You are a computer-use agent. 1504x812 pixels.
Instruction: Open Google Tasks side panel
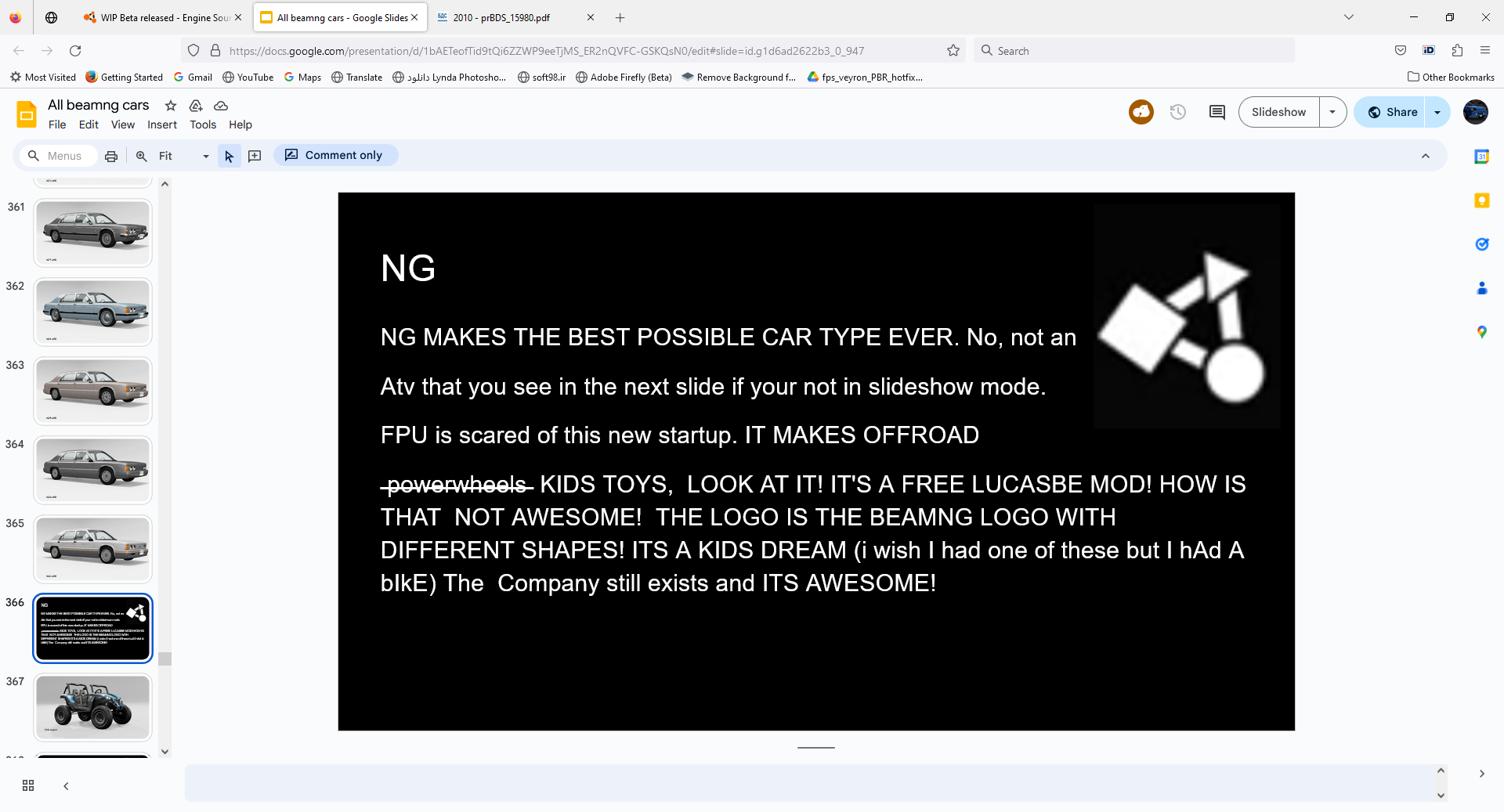1482,244
